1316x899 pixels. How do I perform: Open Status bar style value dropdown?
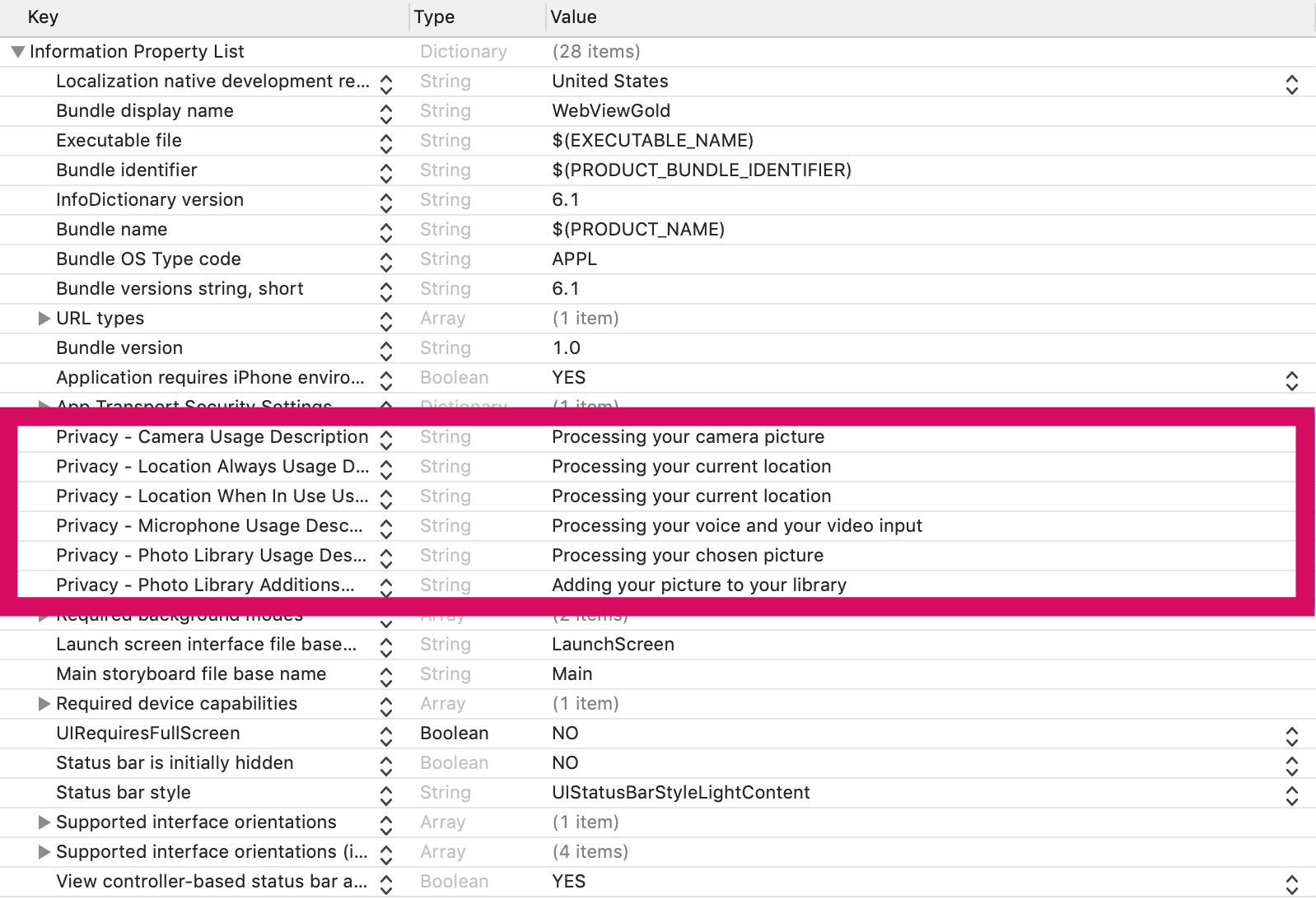coord(1291,795)
